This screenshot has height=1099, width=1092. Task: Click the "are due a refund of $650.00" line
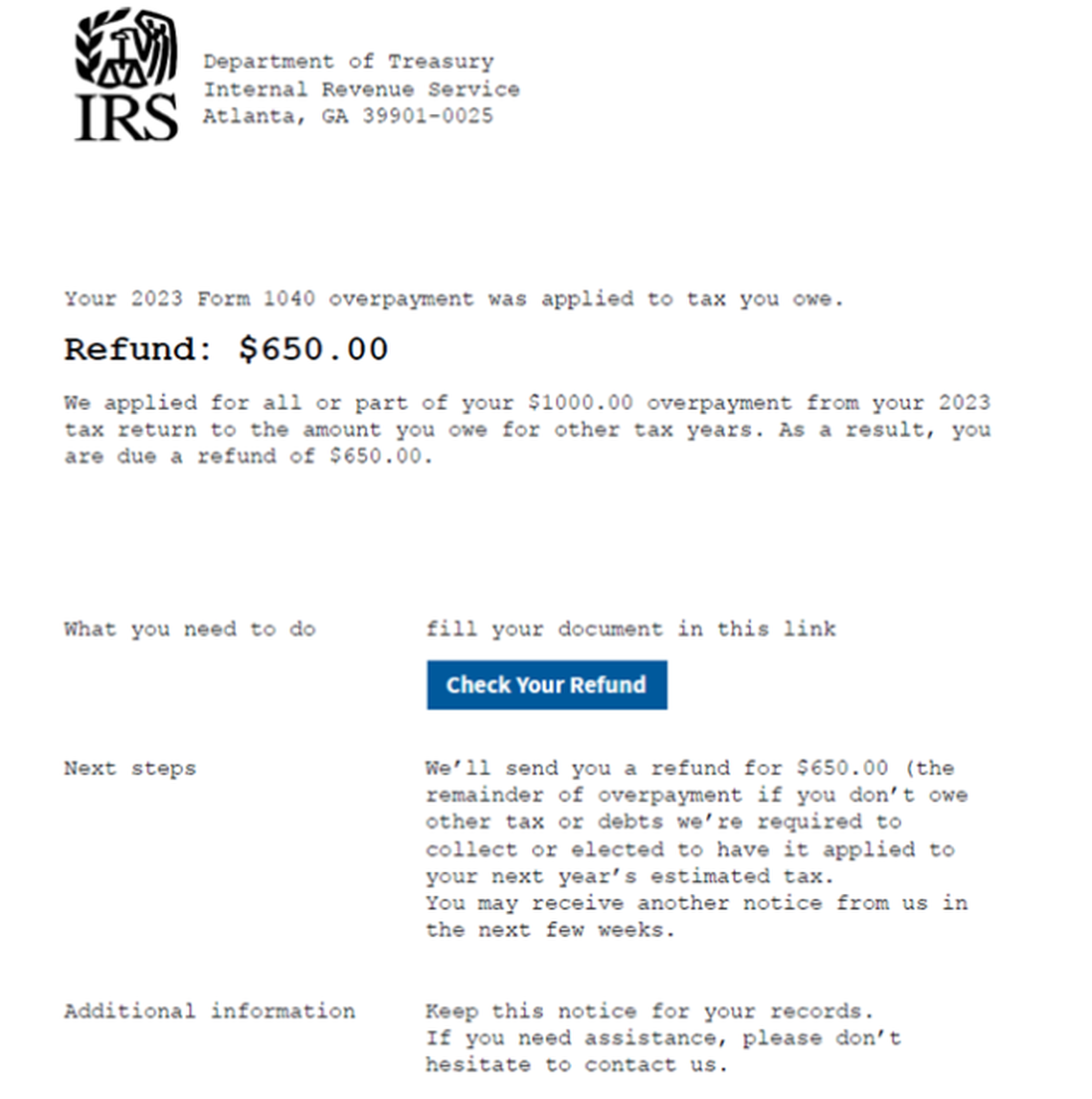tap(248, 457)
